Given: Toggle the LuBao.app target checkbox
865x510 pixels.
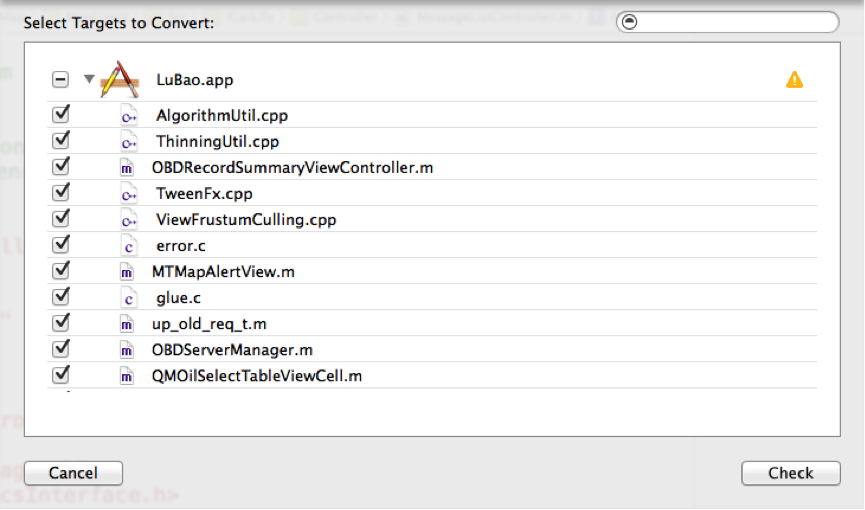Looking at the screenshot, I should [x=60, y=80].
